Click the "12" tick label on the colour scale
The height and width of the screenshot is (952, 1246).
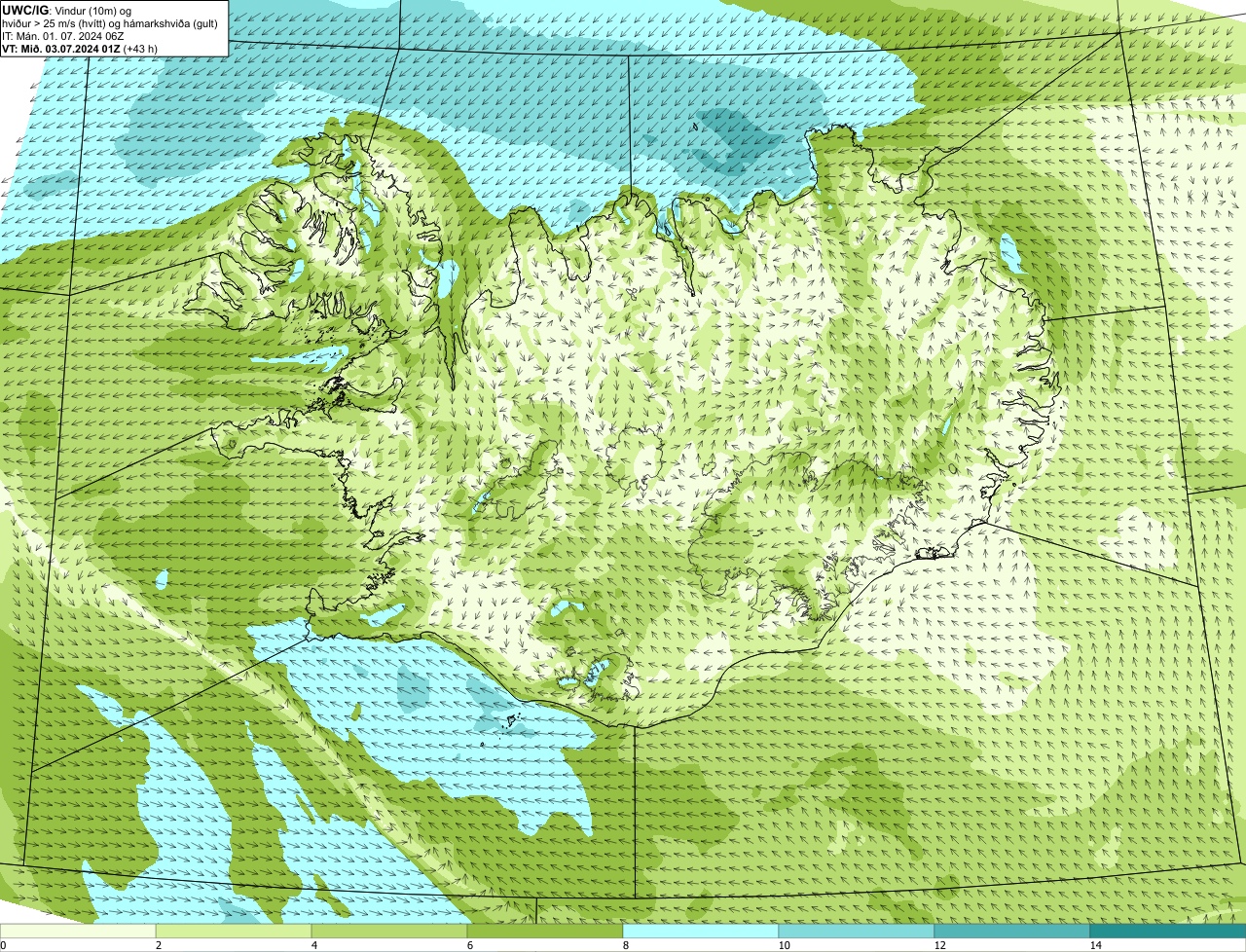[938, 945]
